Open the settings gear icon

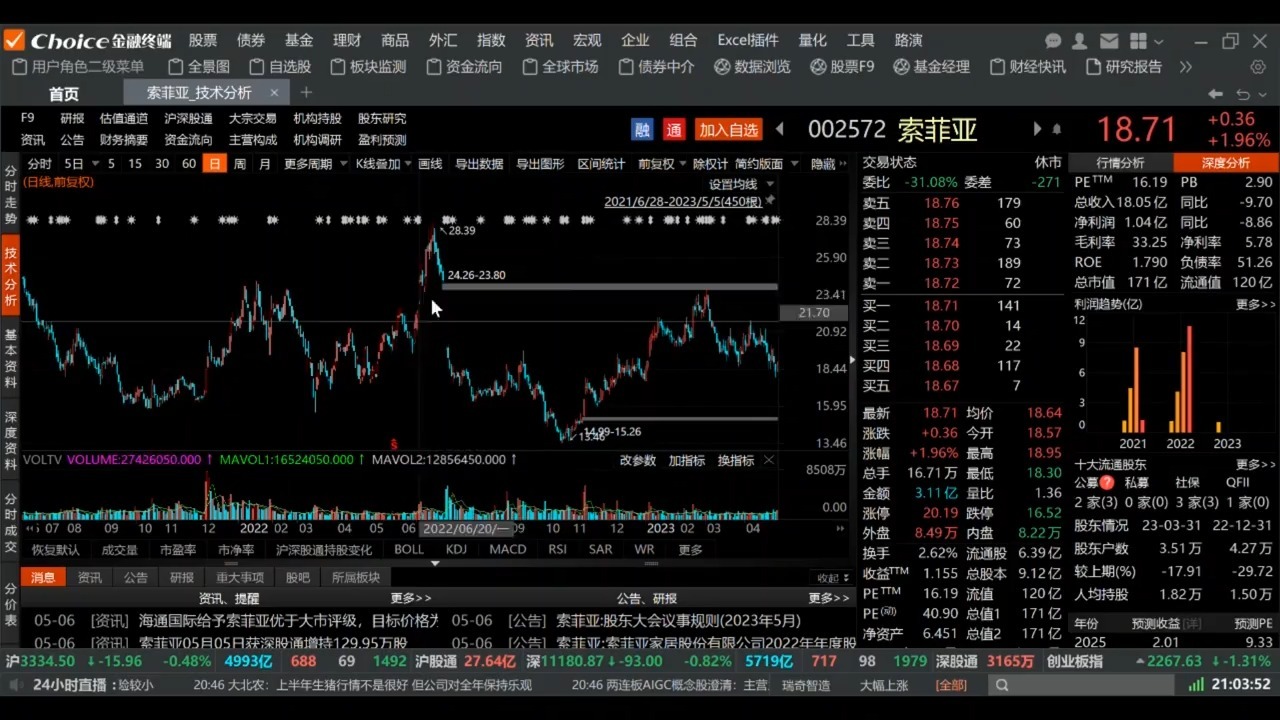pyautogui.click(x=1258, y=67)
